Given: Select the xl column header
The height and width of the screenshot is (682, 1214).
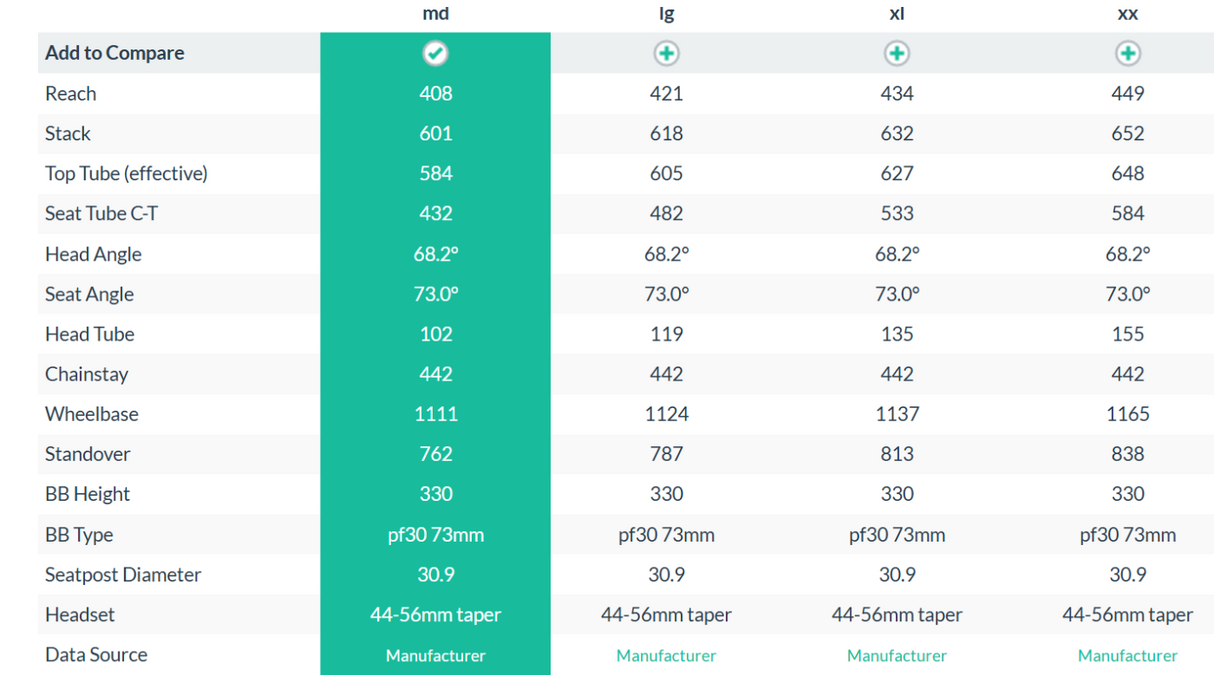Looking at the screenshot, I should click(x=897, y=14).
